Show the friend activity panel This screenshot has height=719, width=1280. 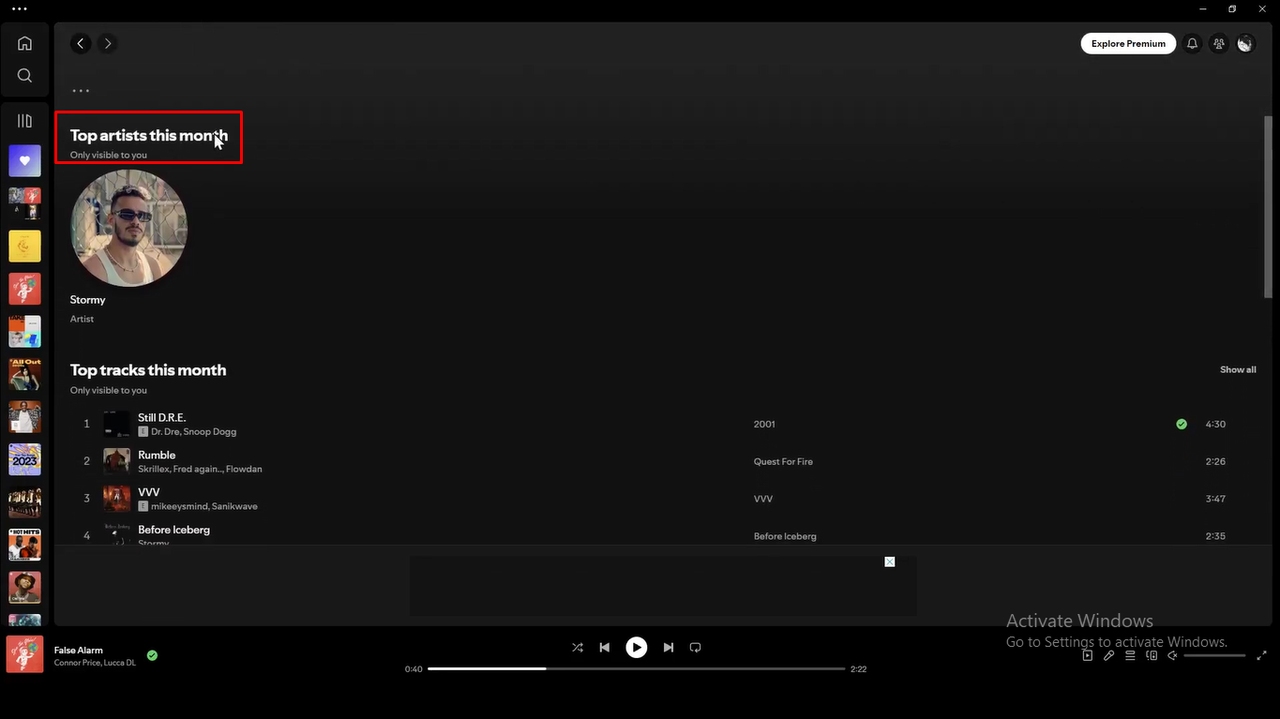point(1218,43)
